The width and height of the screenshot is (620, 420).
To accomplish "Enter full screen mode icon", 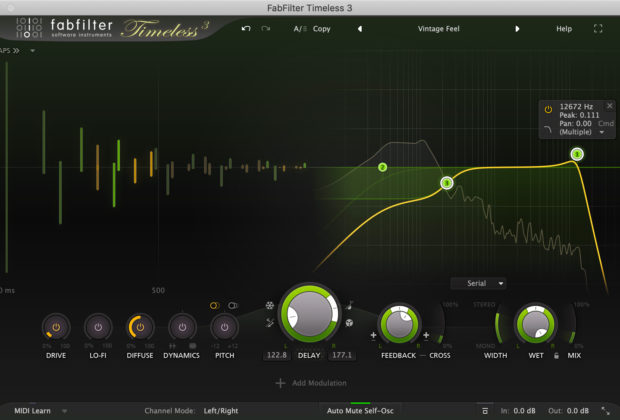I will click(598, 28).
